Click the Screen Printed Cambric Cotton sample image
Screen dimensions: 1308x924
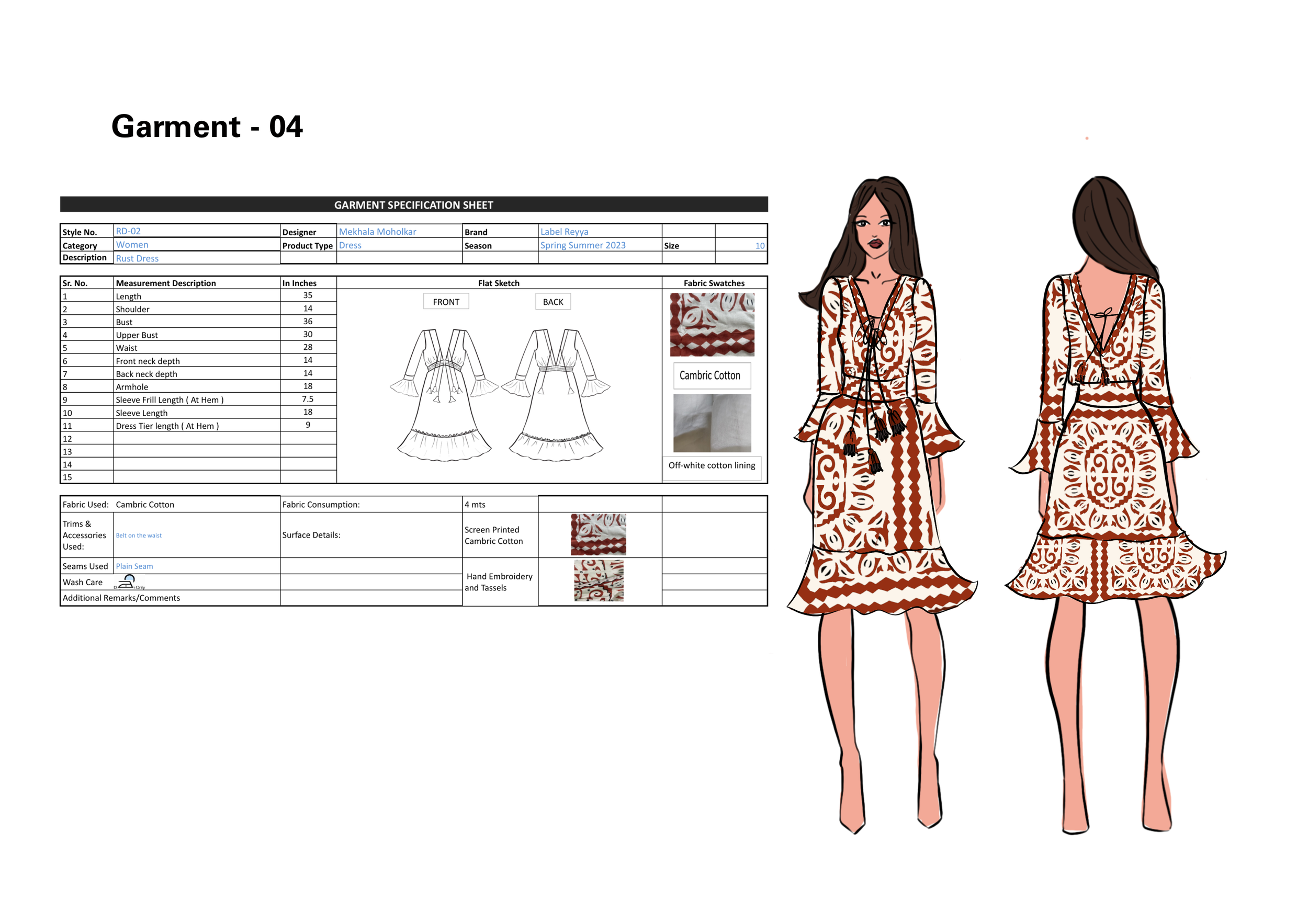[x=598, y=534]
